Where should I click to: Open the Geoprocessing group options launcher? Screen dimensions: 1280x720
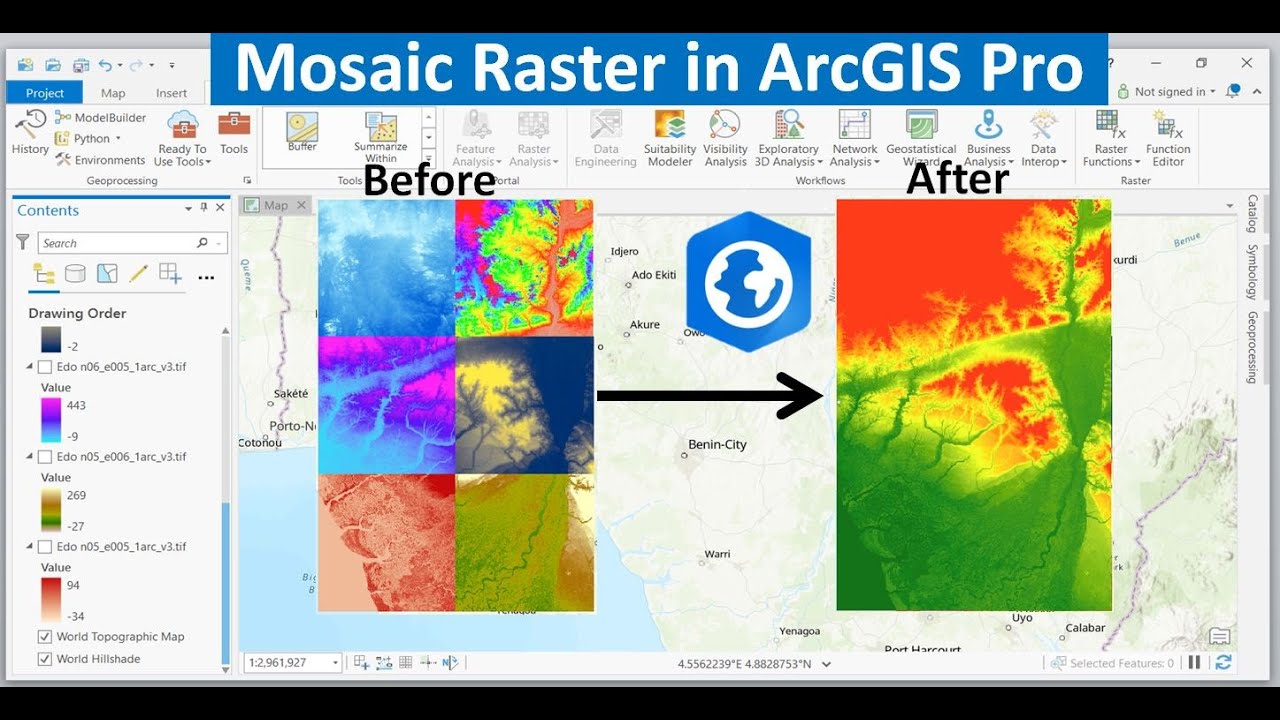coord(247,181)
